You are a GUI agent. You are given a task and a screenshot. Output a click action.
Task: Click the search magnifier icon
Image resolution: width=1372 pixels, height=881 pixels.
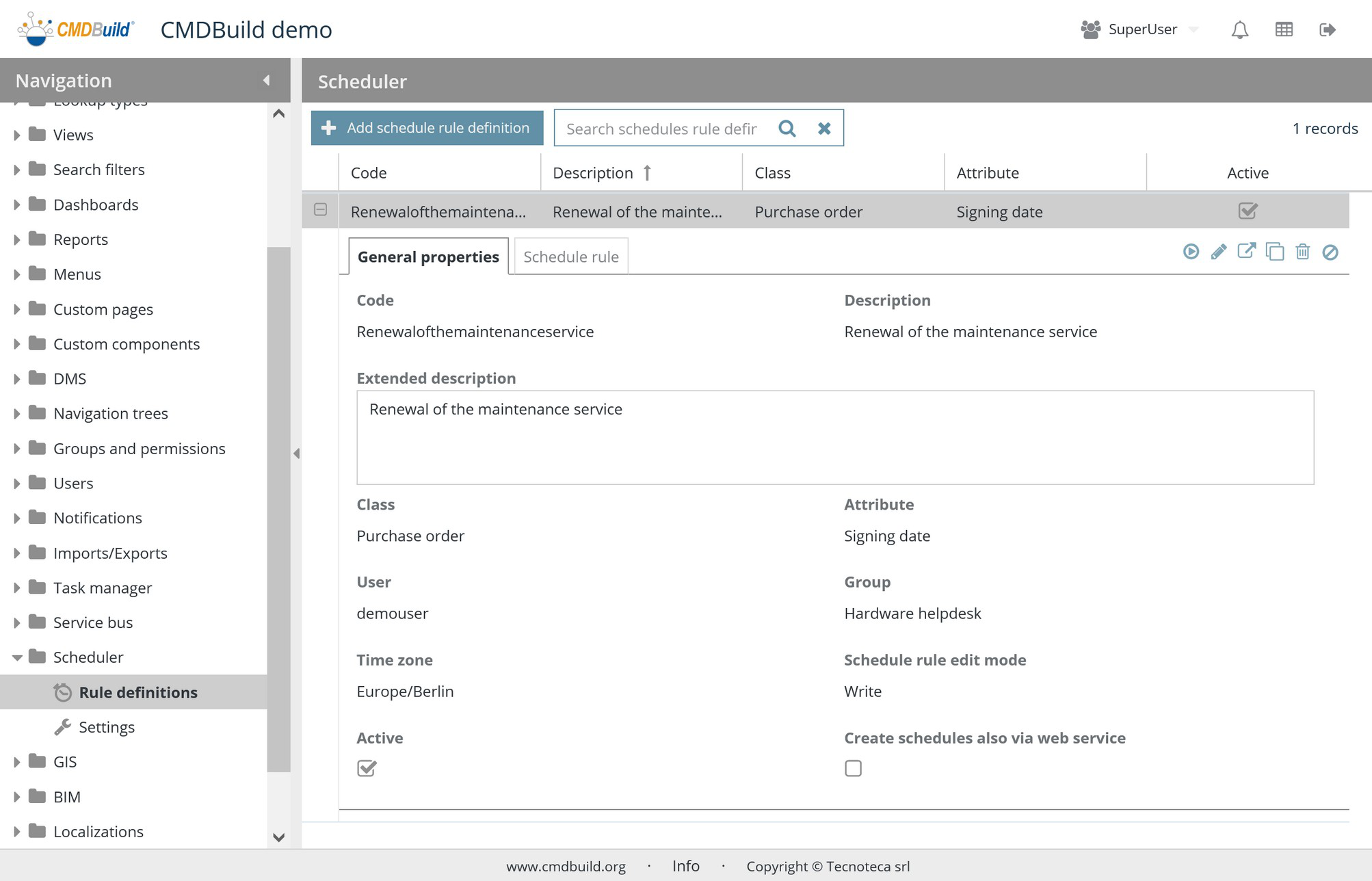tap(787, 129)
